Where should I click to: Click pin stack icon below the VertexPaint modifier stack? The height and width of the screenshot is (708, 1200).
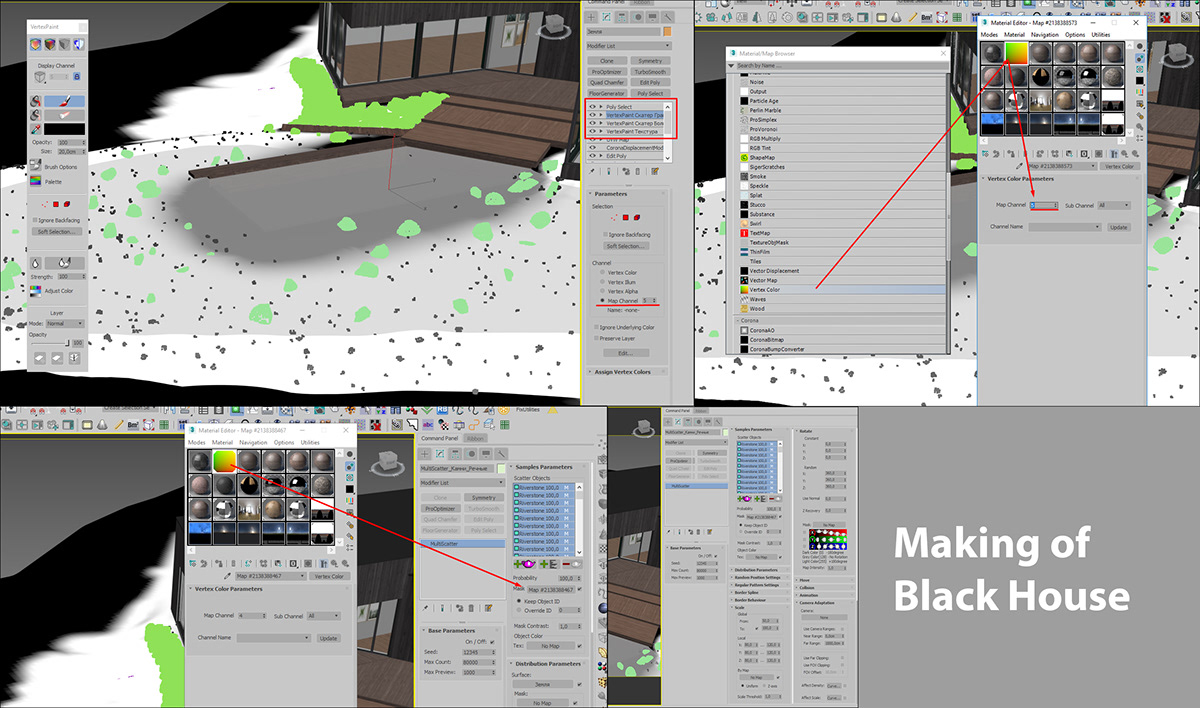pyautogui.click(x=592, y=171)
